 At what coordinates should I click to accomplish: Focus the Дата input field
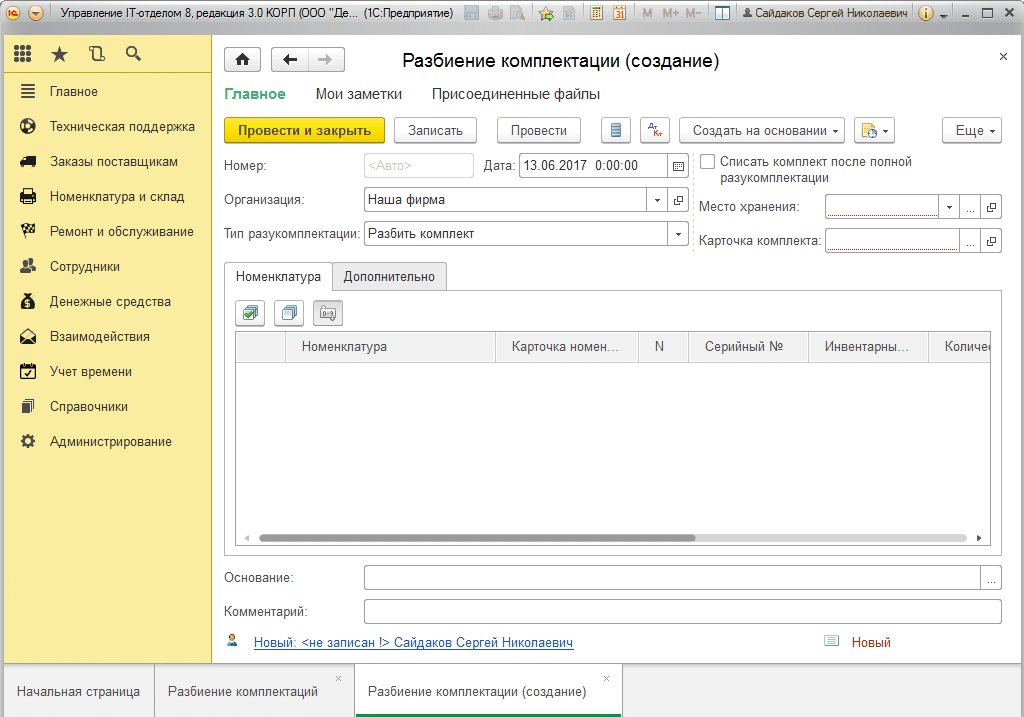click(594, 166)
